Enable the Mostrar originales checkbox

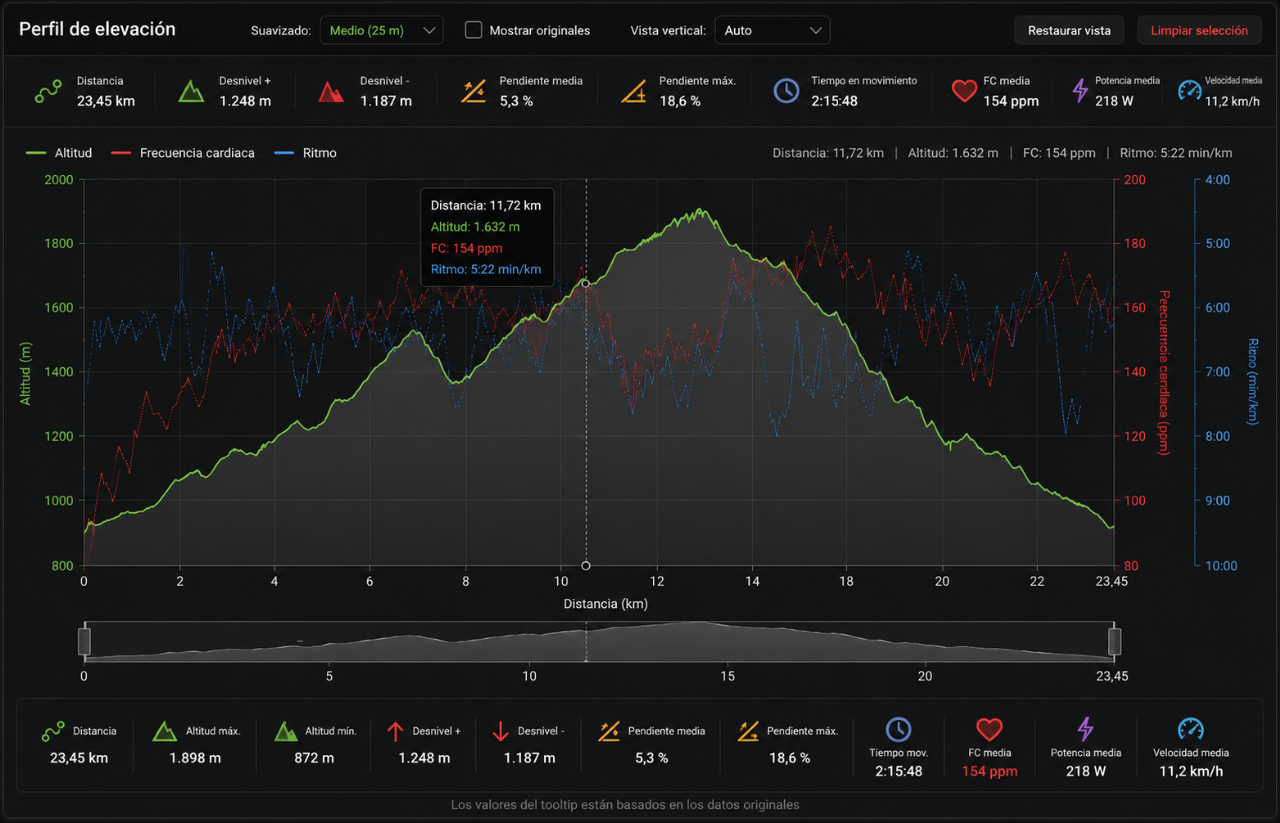pyautogui.click(x=474, y=30)
